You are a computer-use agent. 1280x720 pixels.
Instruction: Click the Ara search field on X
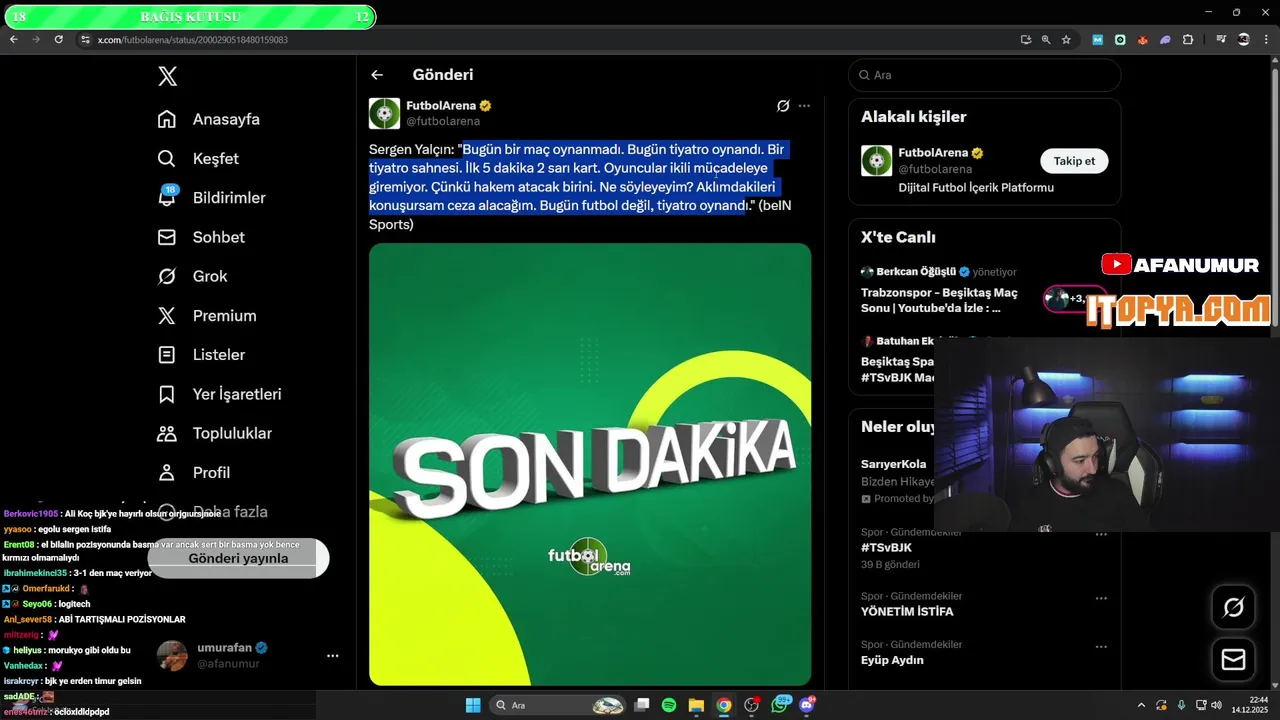pyautogui.click(x=985, y=75)
